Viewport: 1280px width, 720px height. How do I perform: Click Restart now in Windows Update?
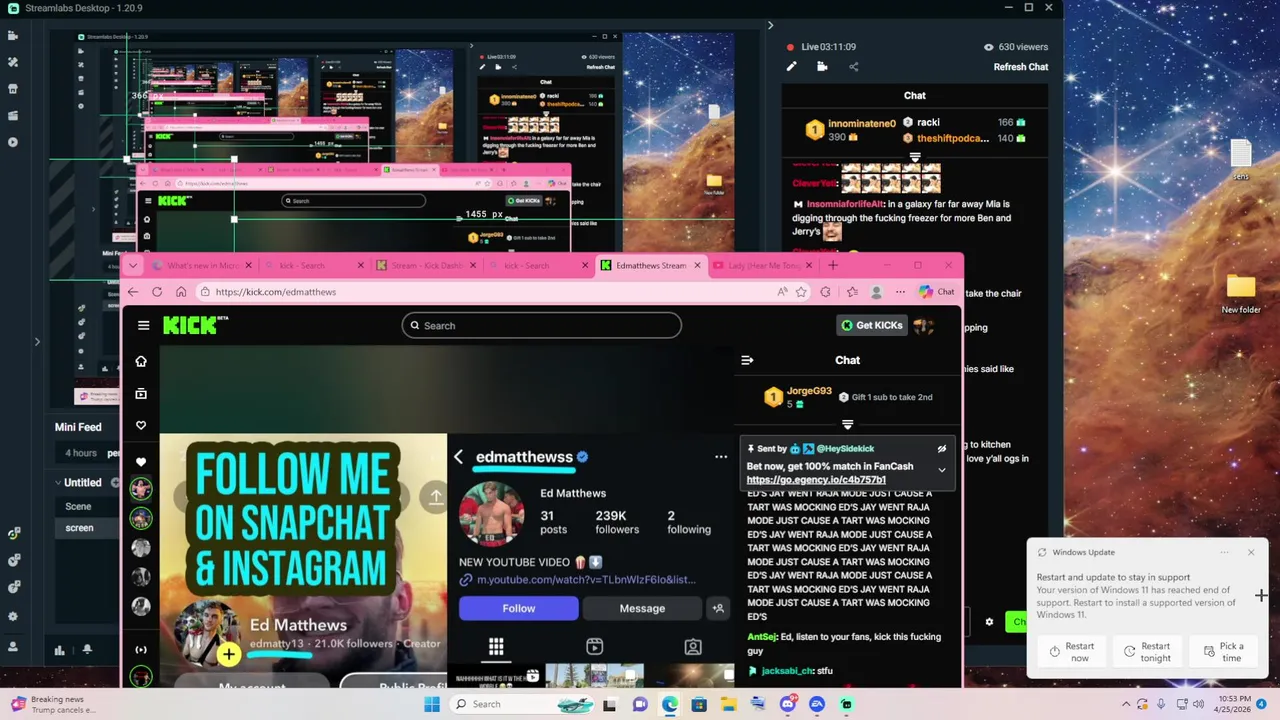pos(1073,652)
